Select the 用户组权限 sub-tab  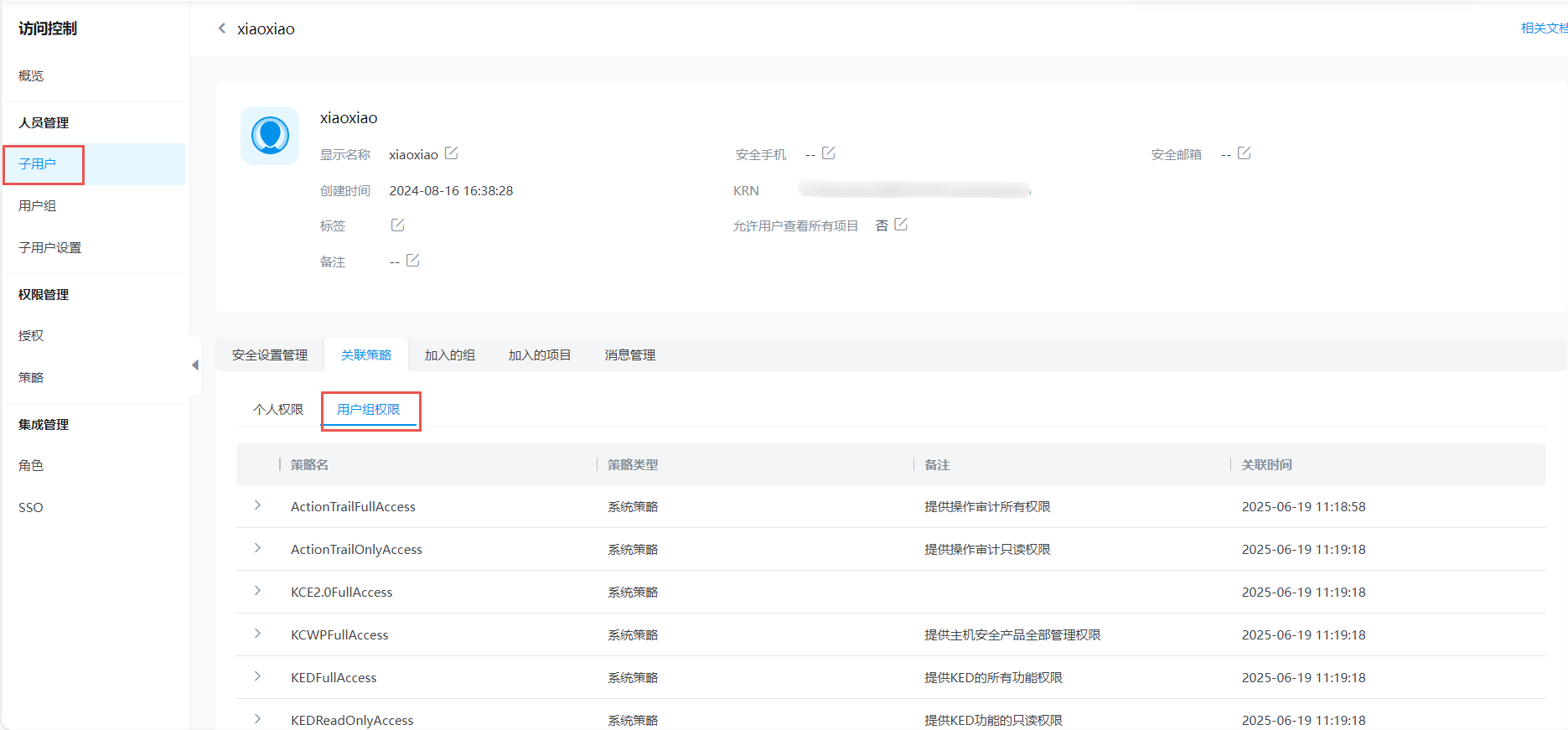[369, 410]
